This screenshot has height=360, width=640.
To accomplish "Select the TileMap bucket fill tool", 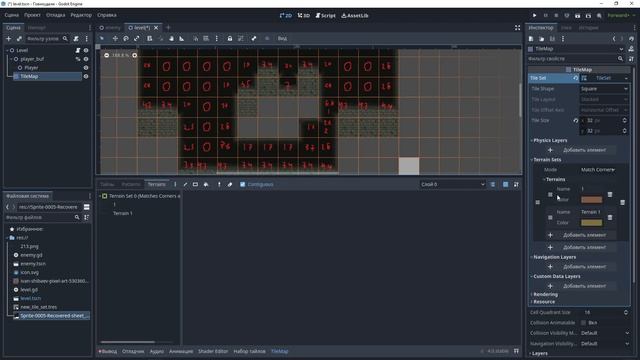I will [x=206, y=184].
